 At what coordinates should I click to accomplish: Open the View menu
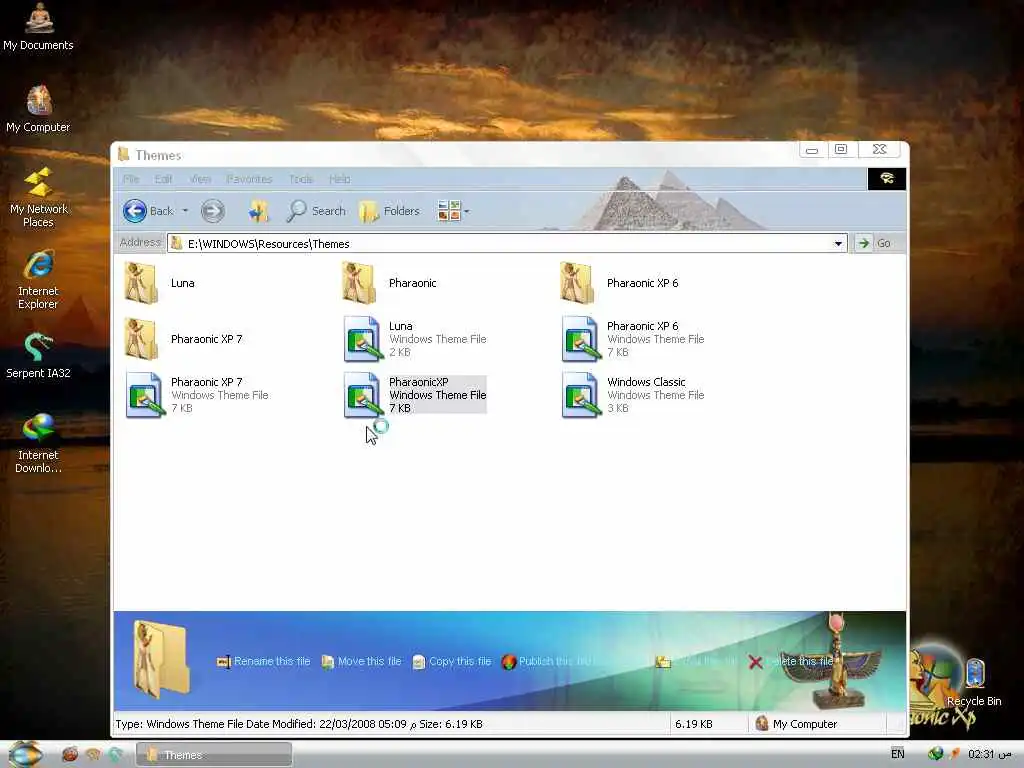click(x=200, y=179)
